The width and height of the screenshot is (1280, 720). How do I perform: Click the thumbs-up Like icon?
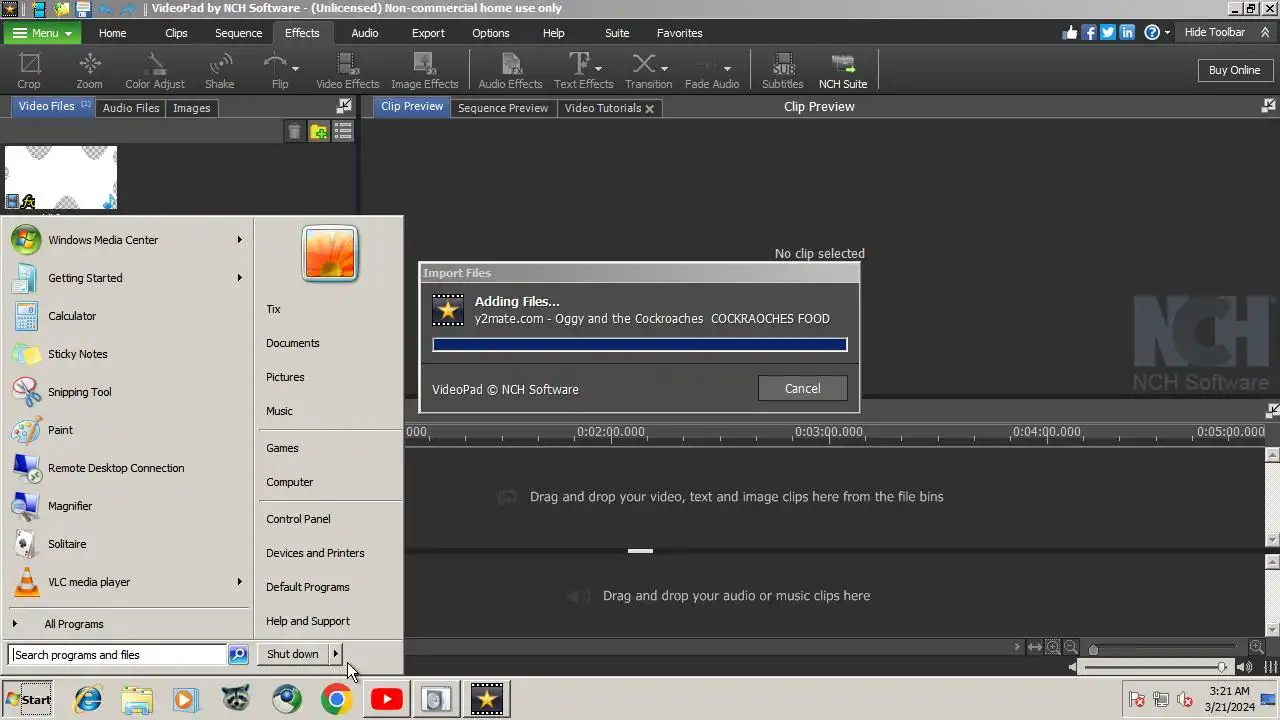tap(1071, 32)
